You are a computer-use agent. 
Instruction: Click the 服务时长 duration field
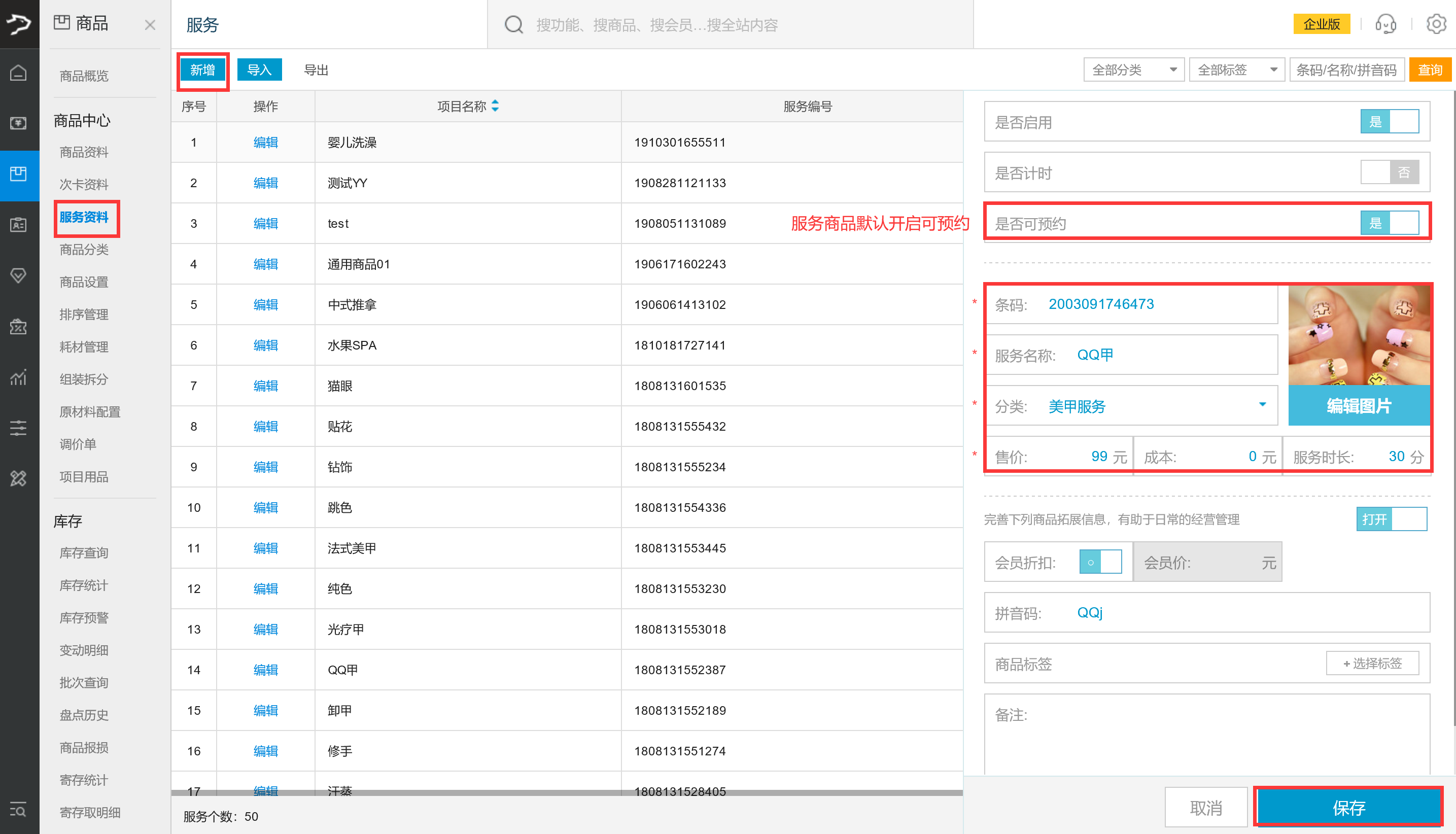(x=1357, y=456)
